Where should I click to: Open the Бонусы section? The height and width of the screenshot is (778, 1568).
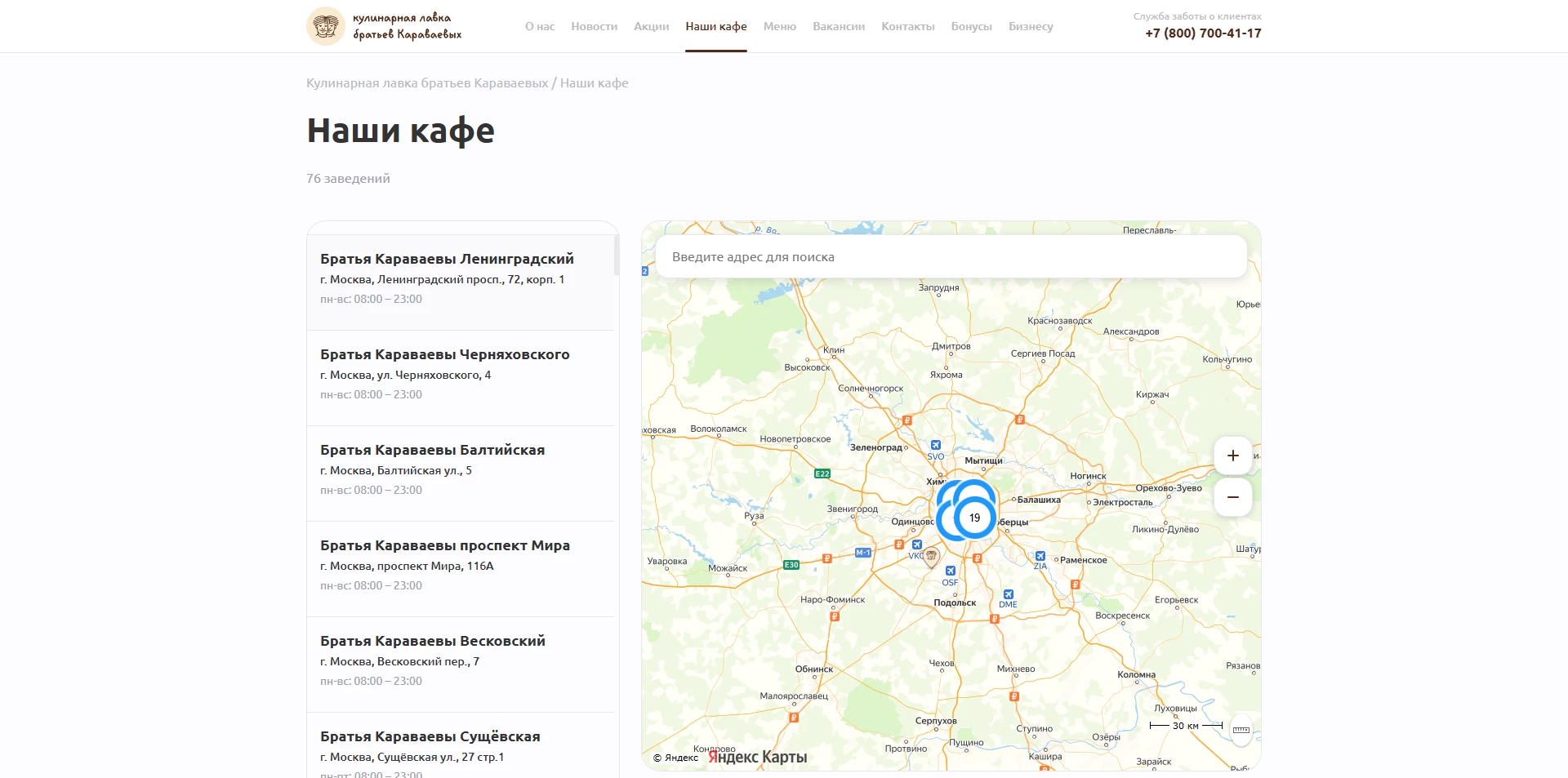tap(970, 26)
